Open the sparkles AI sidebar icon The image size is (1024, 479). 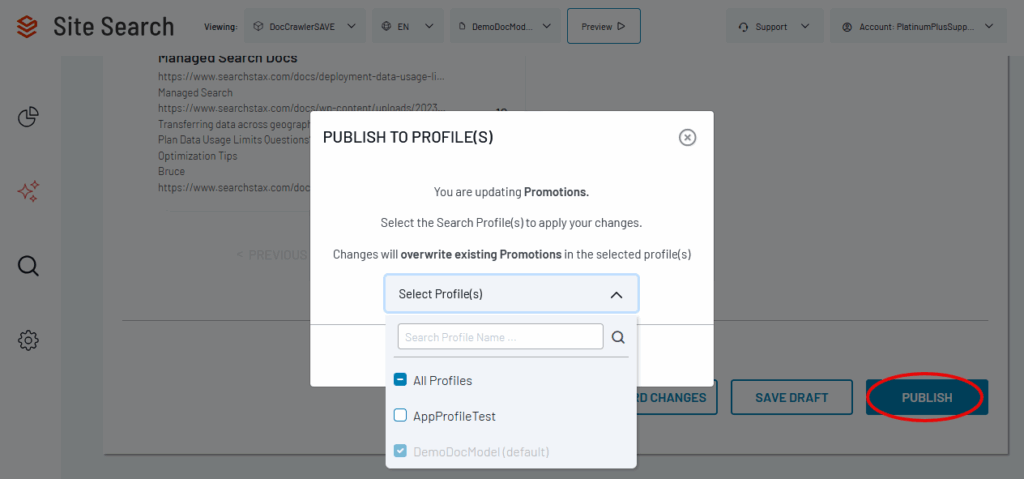pyautogui.click(x=29, y=191)
